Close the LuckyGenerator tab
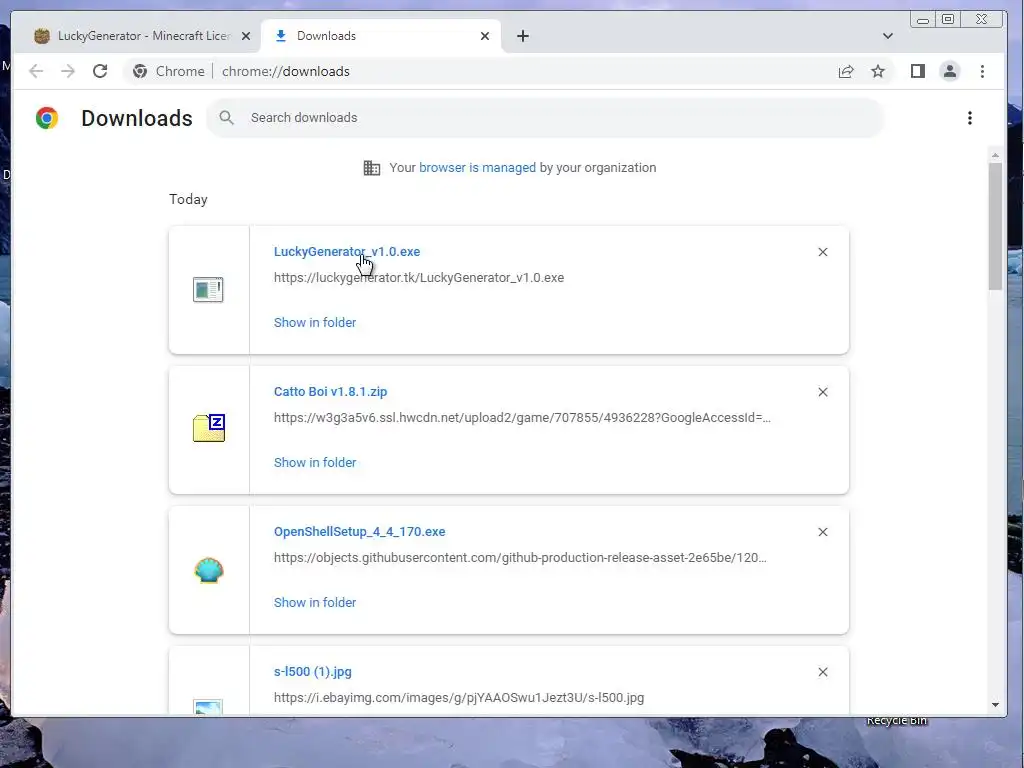Image resolution: width=1024 pixels, height=768 pixels. pos(246,36)
